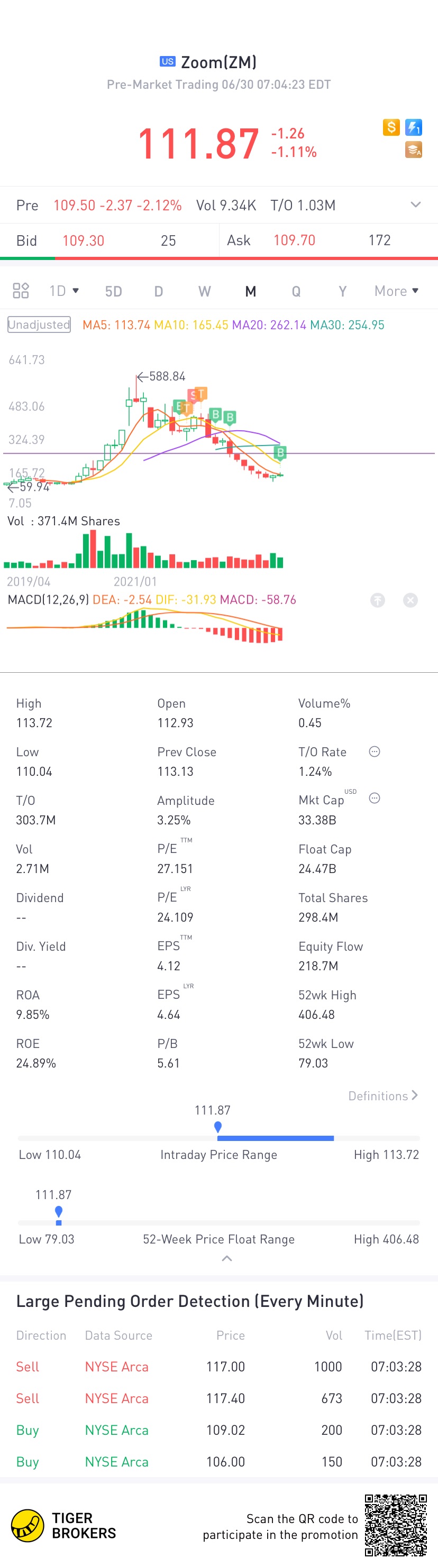Select the Q quarterly chart tab

[296, 291]
